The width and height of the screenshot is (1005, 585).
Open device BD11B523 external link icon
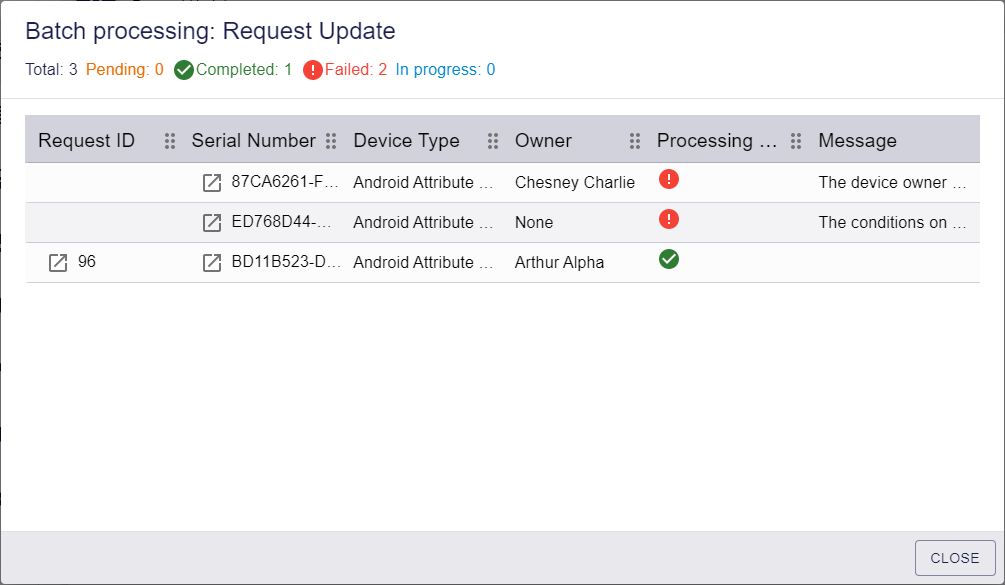(212, 263)
